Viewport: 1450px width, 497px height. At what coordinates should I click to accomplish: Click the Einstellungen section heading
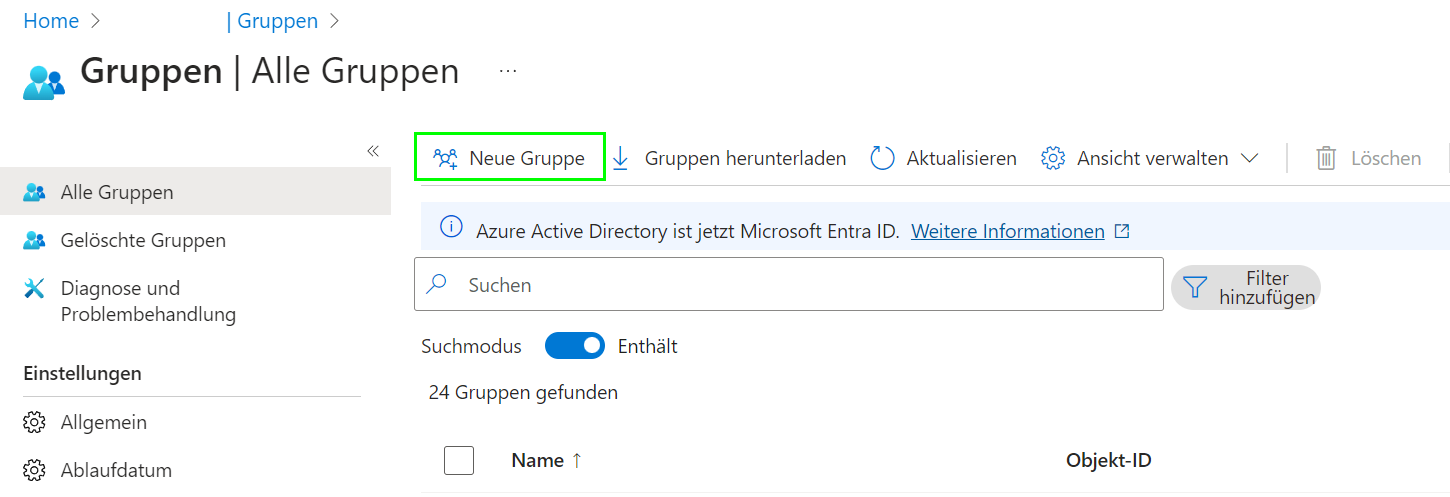[82, 373]
